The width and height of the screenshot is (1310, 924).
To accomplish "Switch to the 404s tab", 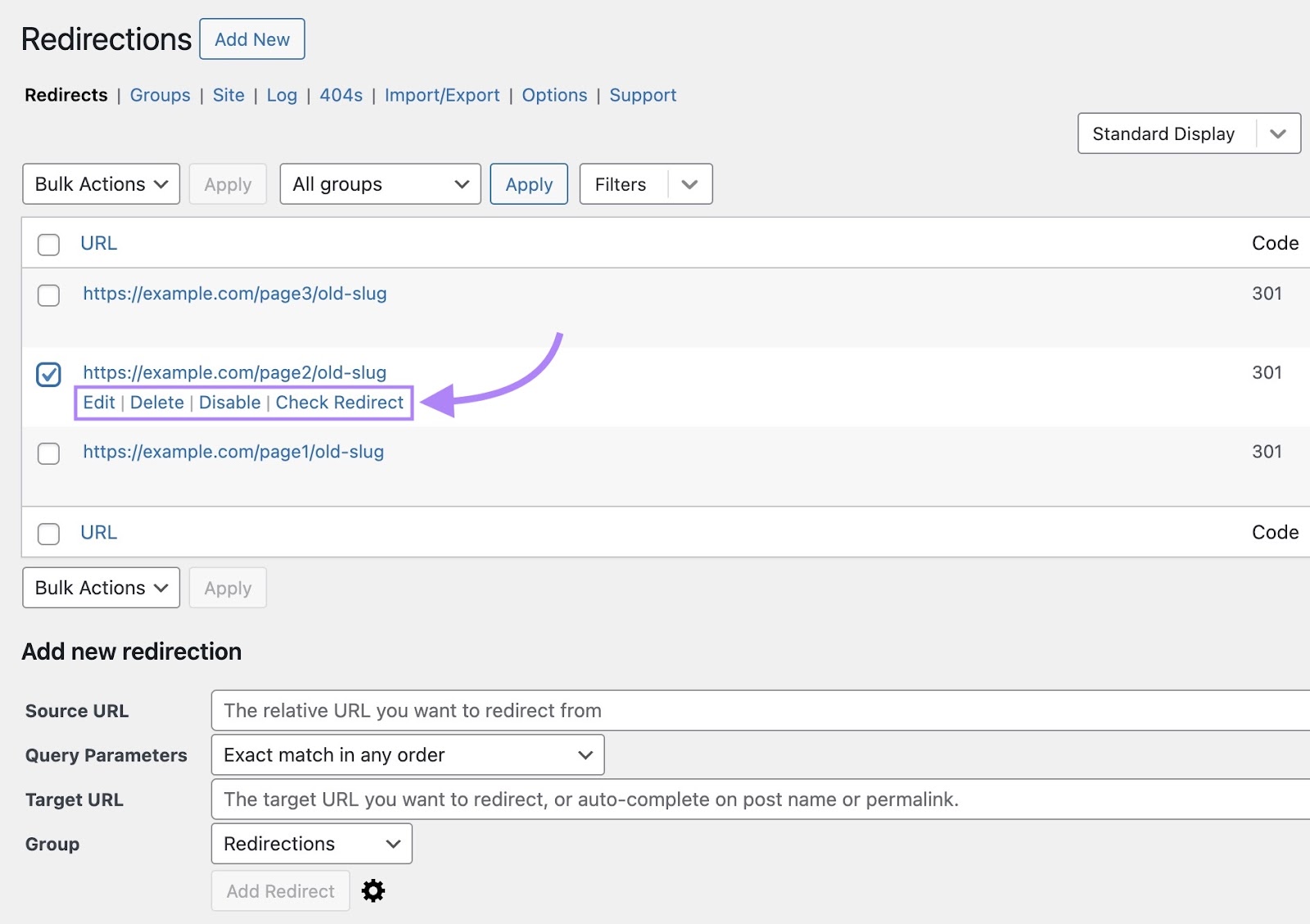I will pyautogui.click(x=341, y=95).
